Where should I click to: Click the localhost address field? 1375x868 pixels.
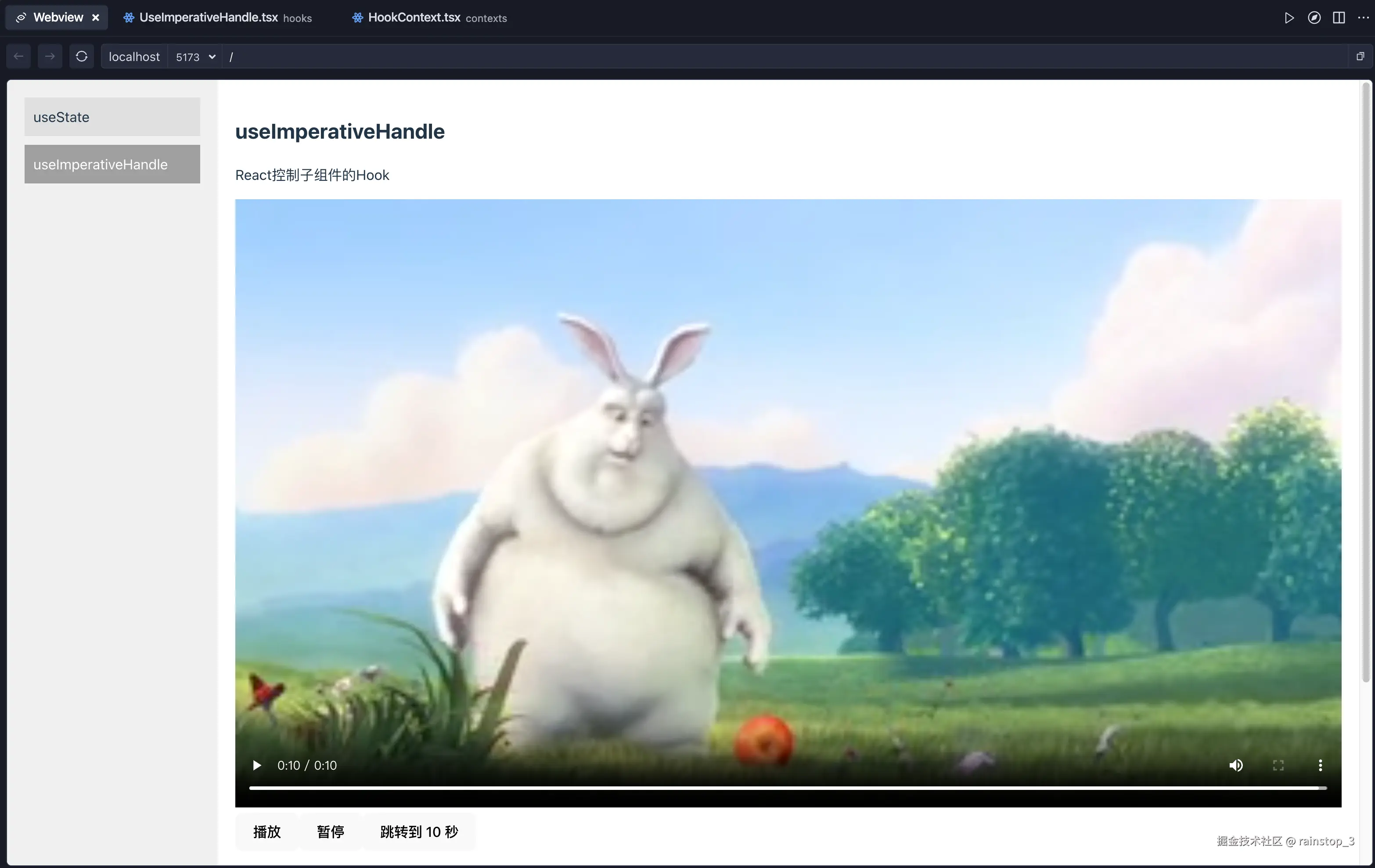pyautogui.click(x=133, y=57)
